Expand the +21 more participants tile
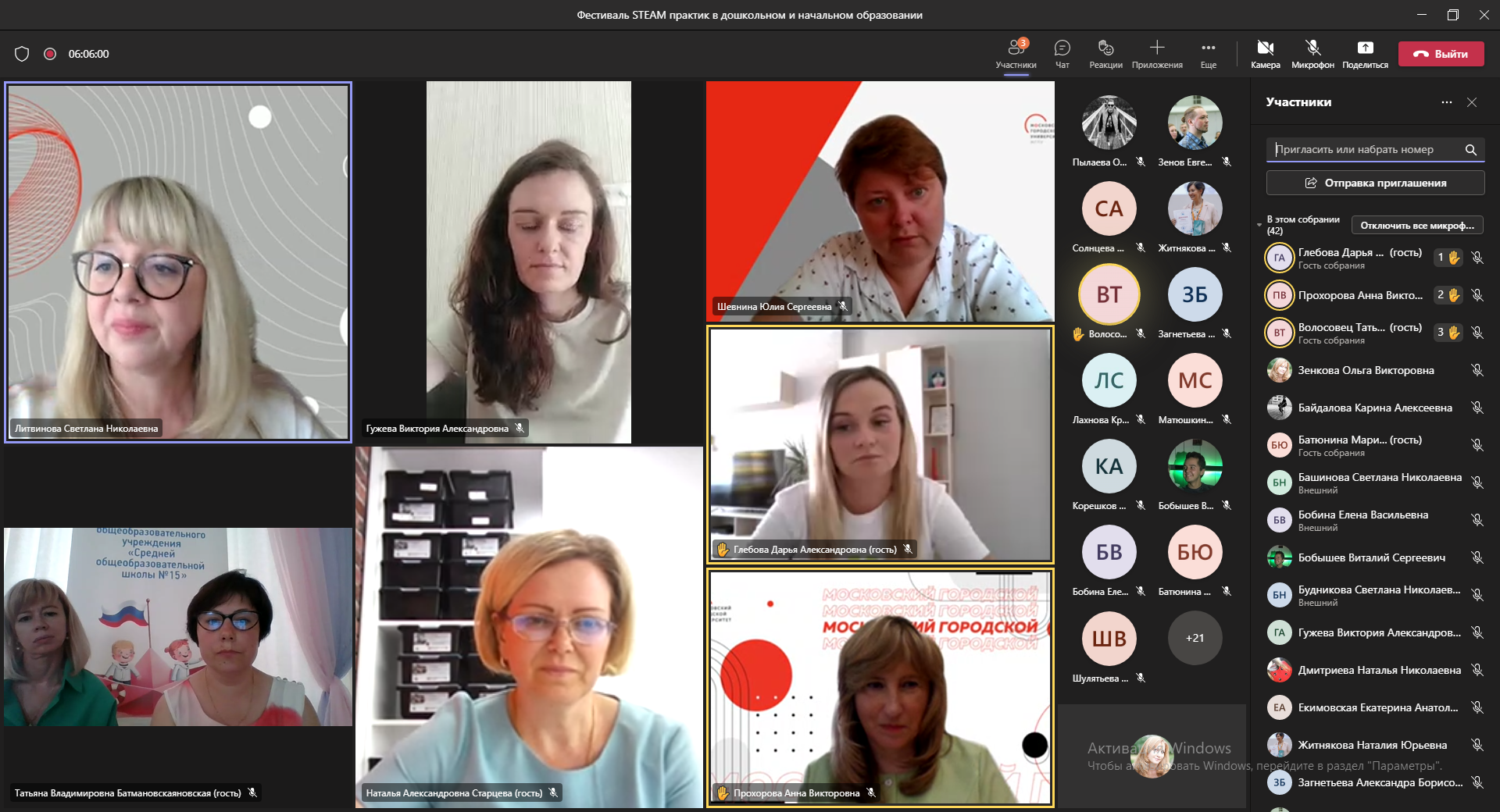 pyautogui.click(x=1195, y=638)
